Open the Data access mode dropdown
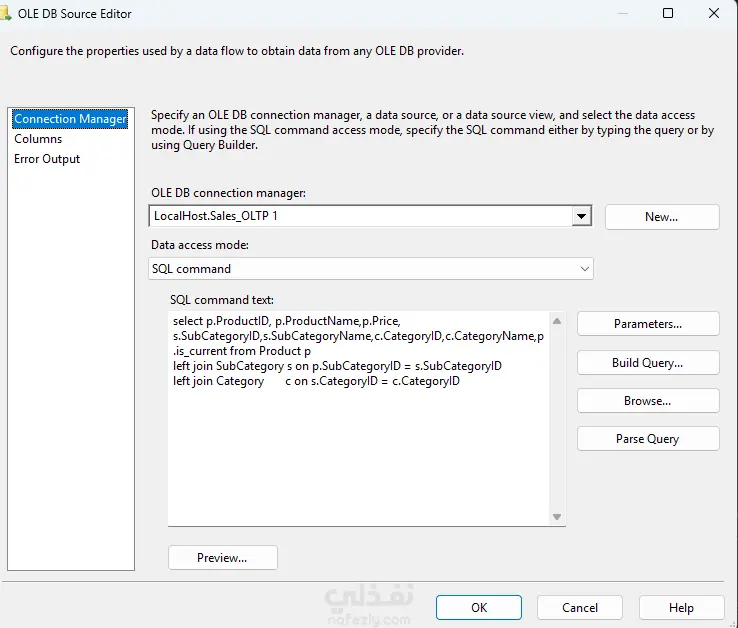738x628 pixels. click(x=370, y=269)
